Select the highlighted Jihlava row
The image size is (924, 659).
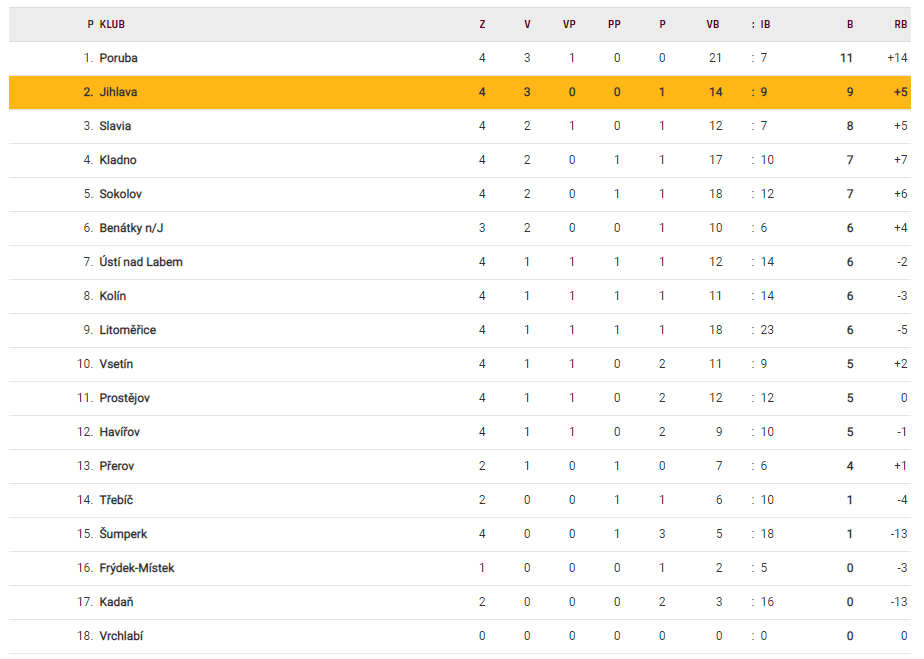coord(460,92)
